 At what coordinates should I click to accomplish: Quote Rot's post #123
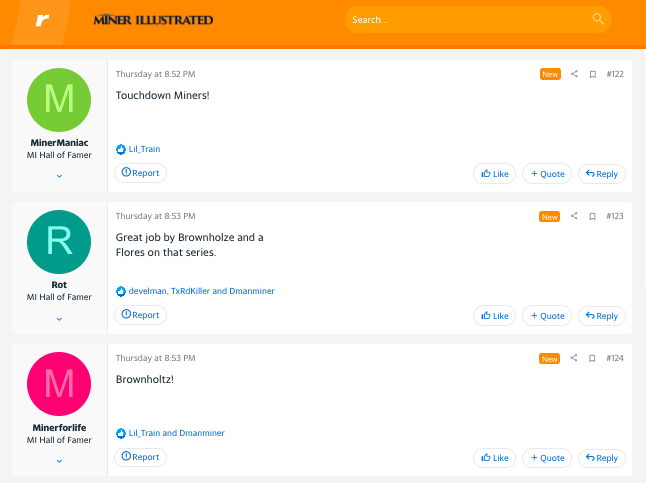pos(547,316)
